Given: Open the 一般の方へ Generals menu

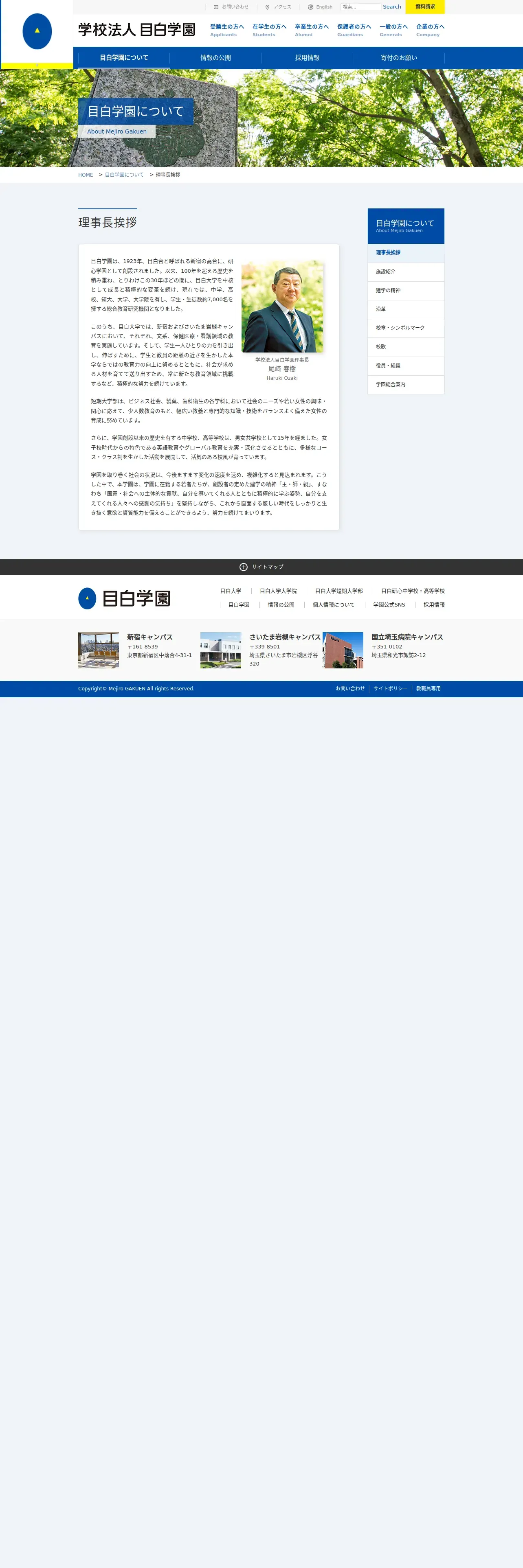Looking at the screenshot, I should tap(393, 30).
